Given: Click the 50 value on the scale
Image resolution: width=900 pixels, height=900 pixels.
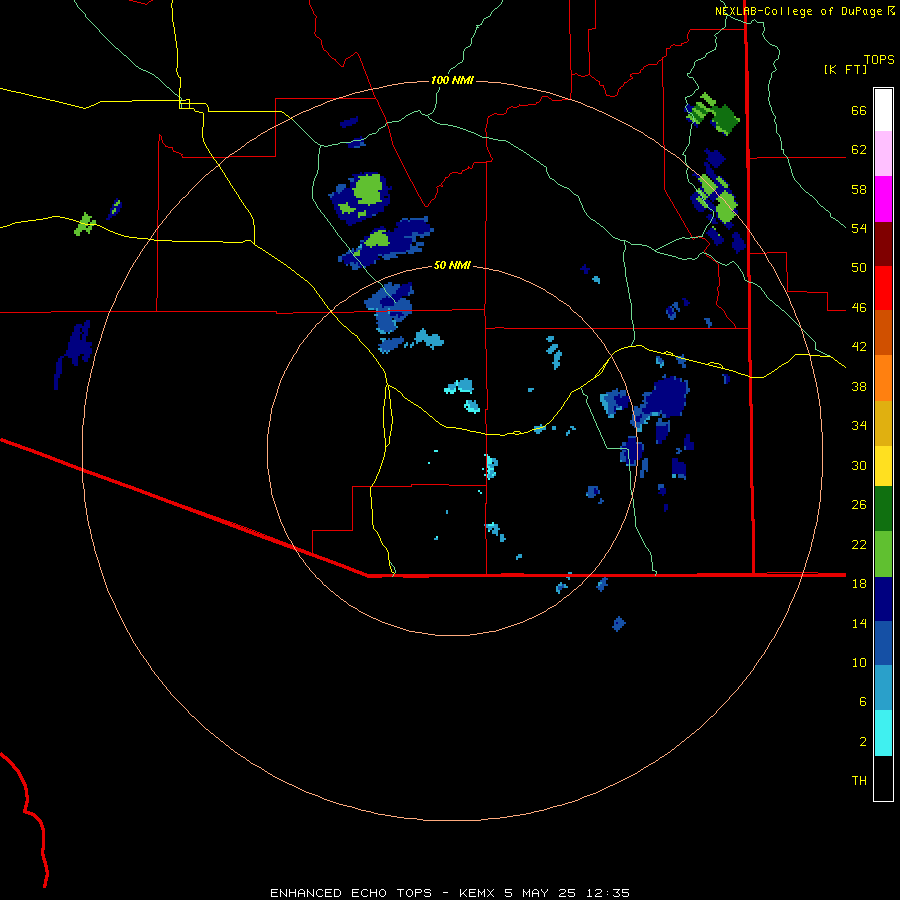Looking at the screenshot, I should click(x=859, y=267).
